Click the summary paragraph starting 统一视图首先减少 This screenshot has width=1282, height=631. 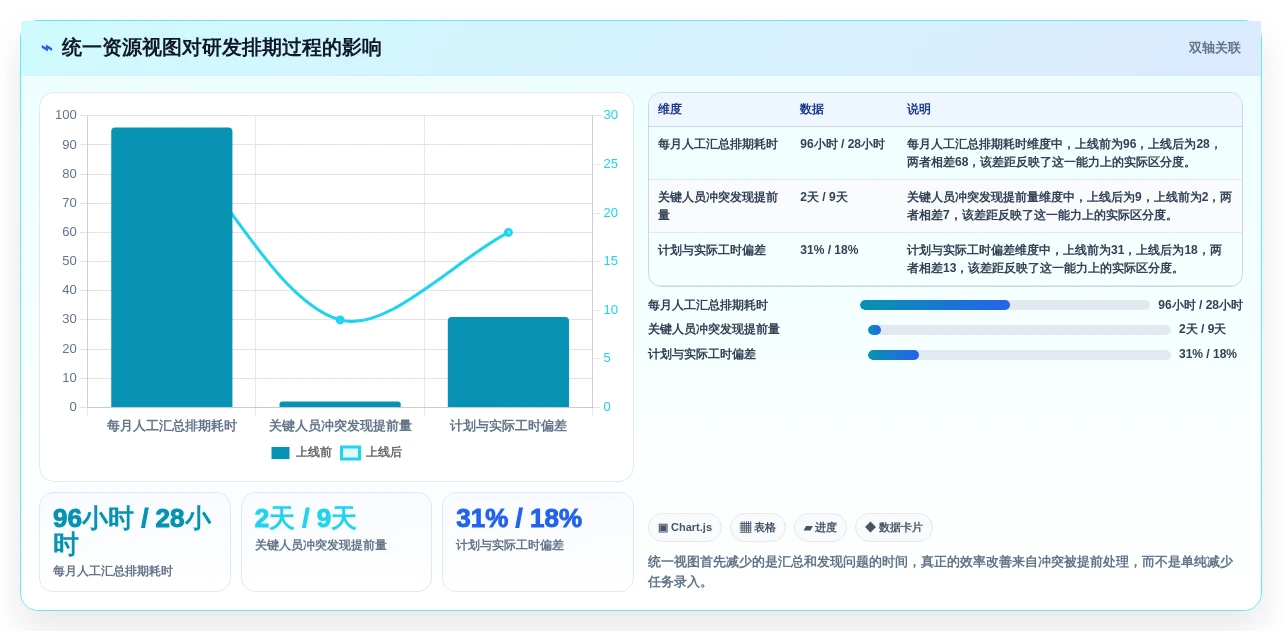[940, 572]
